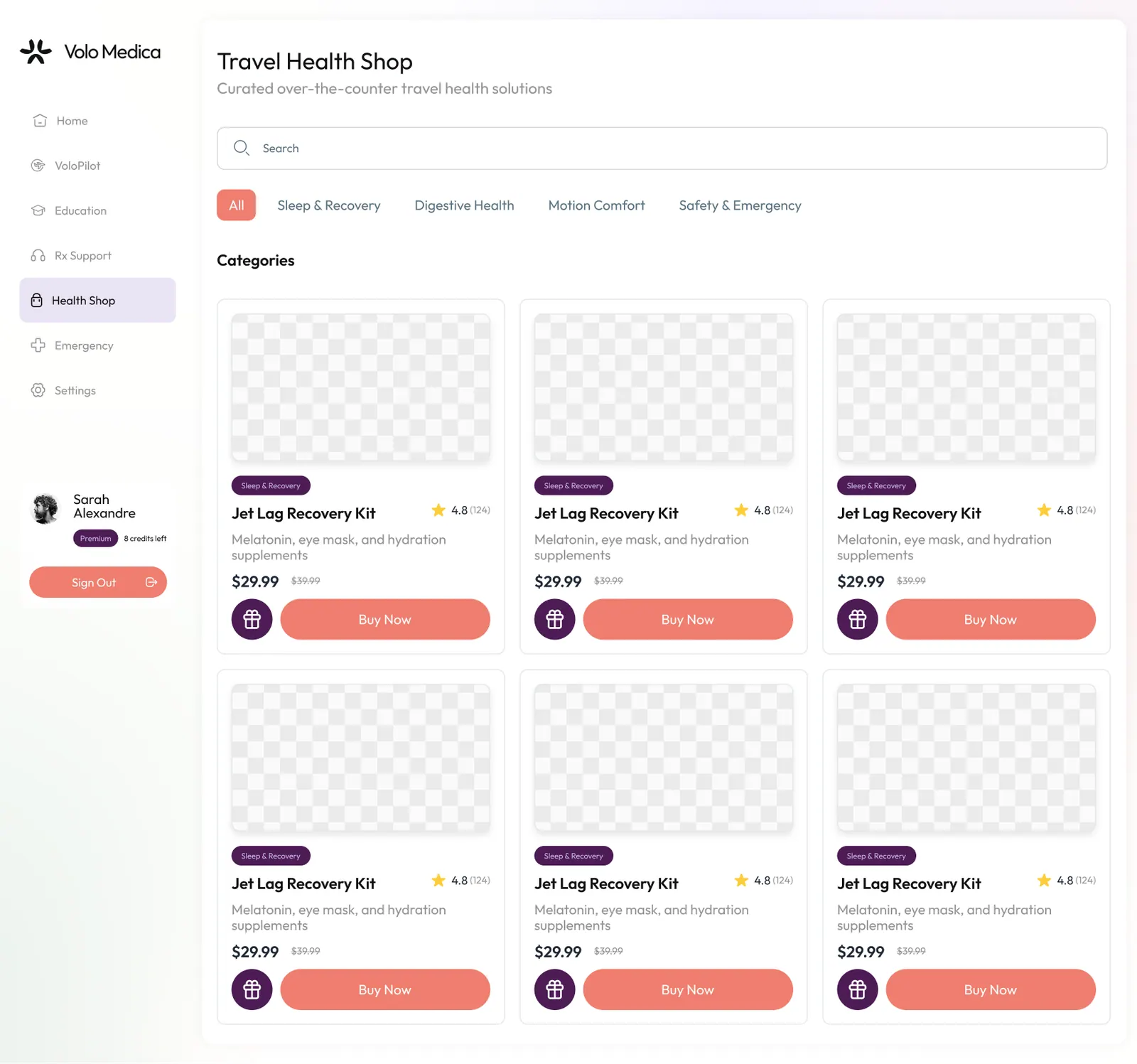Open Rx Support from the sidebar
The height and width of the screenshot is (1064, 1137).
click(x=97, y=255)
